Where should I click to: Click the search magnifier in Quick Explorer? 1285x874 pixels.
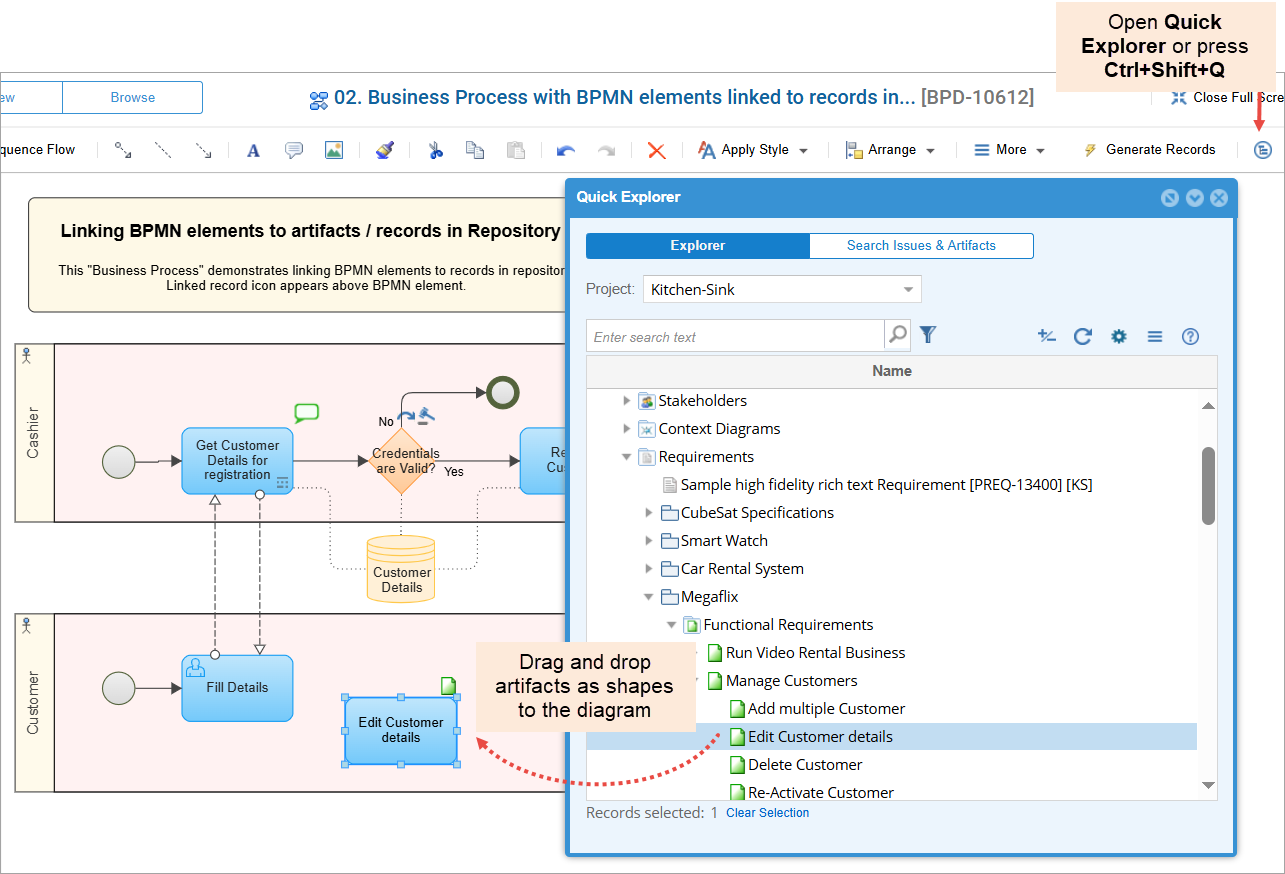pos(898,335)
